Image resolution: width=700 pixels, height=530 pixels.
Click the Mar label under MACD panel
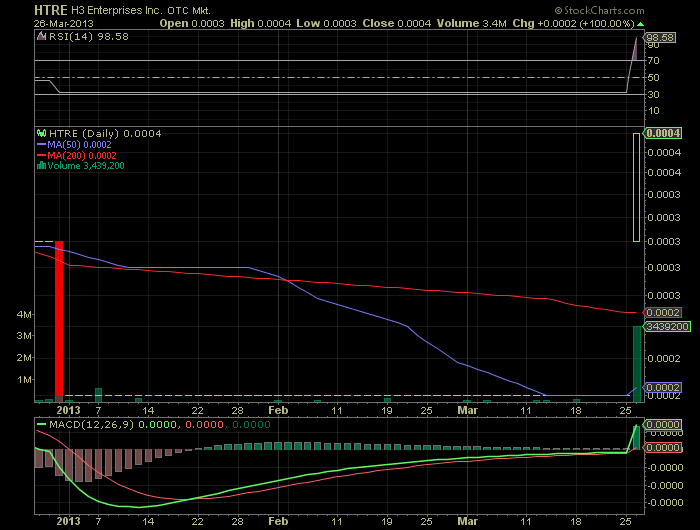coord(467,521)
